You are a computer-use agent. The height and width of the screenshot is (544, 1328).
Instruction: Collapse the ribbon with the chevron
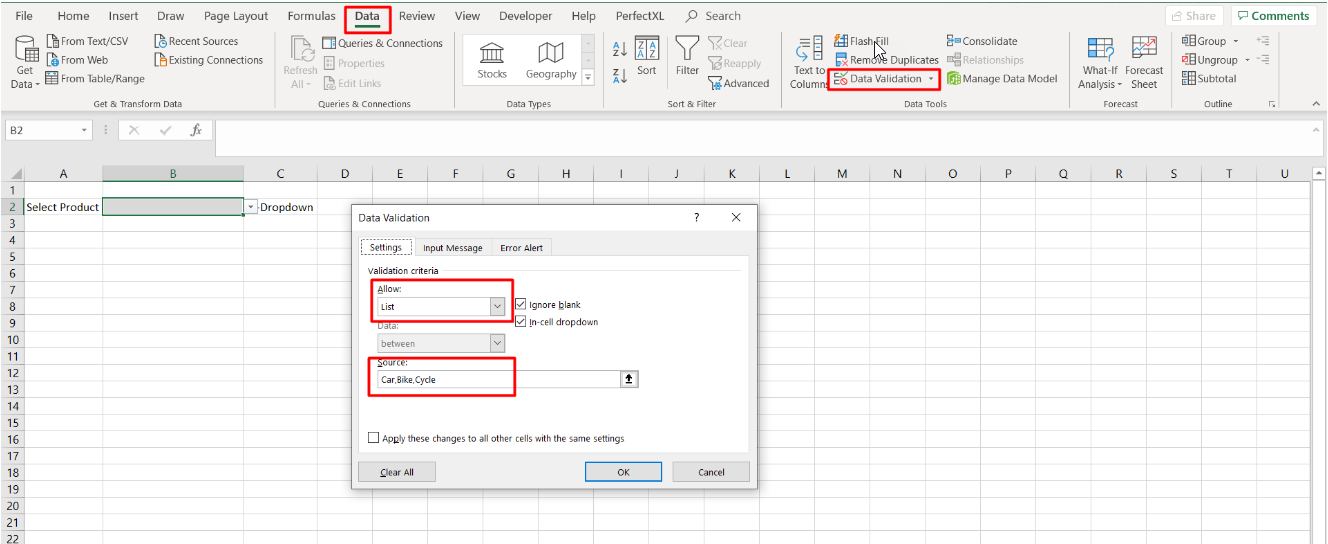[1316, 104]
